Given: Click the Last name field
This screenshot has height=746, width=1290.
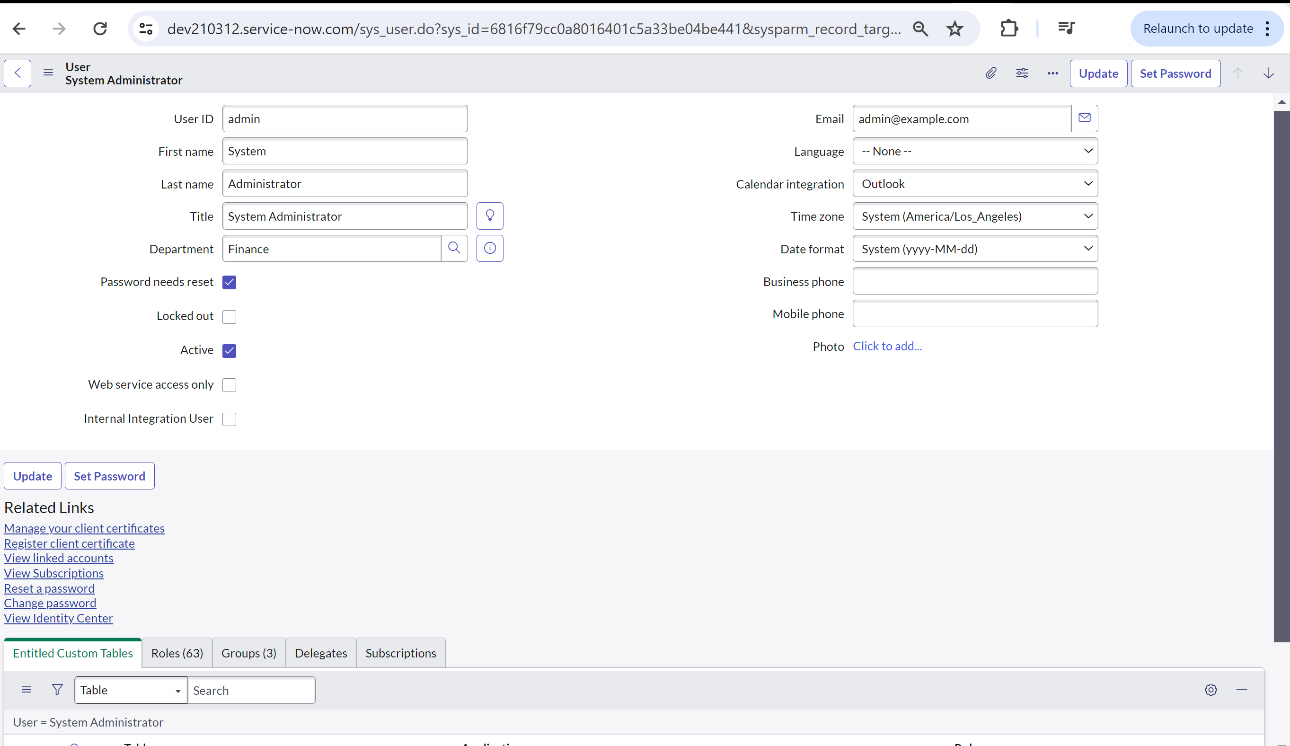Looking at the screenshot, I should [x=345, y=184].
